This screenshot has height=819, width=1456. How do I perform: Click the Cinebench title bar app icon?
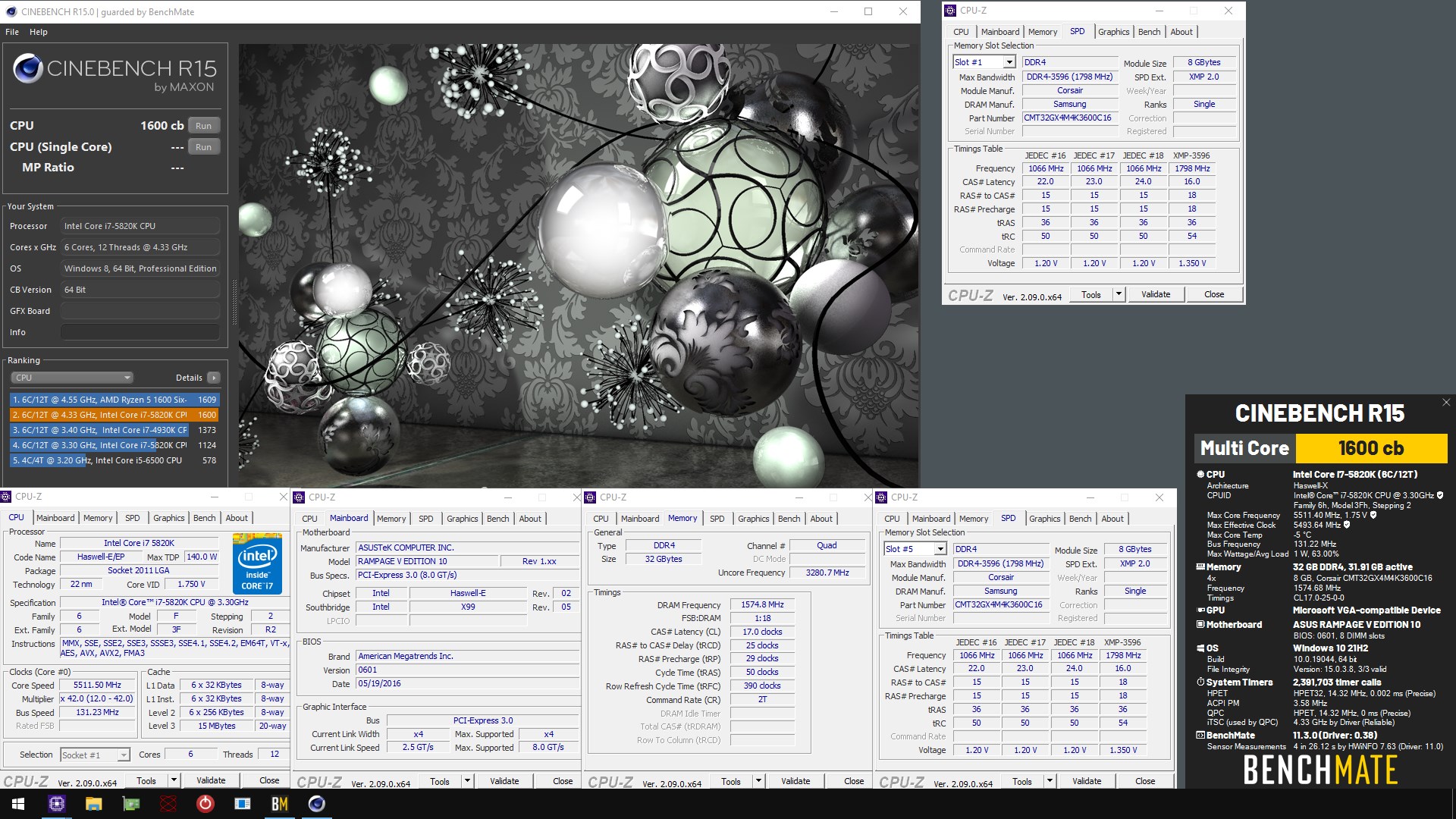(11, 11)
